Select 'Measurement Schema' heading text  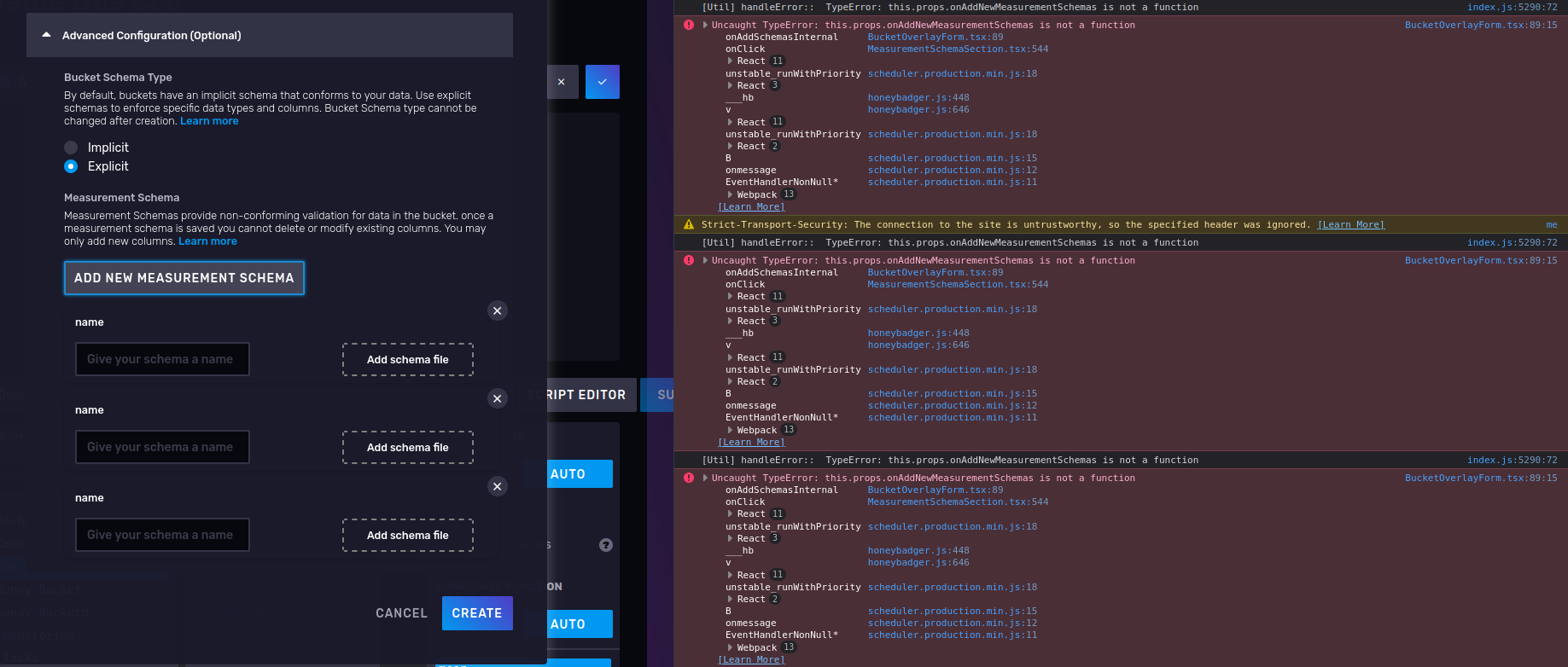pyautogui.click(x=122, y=197)
